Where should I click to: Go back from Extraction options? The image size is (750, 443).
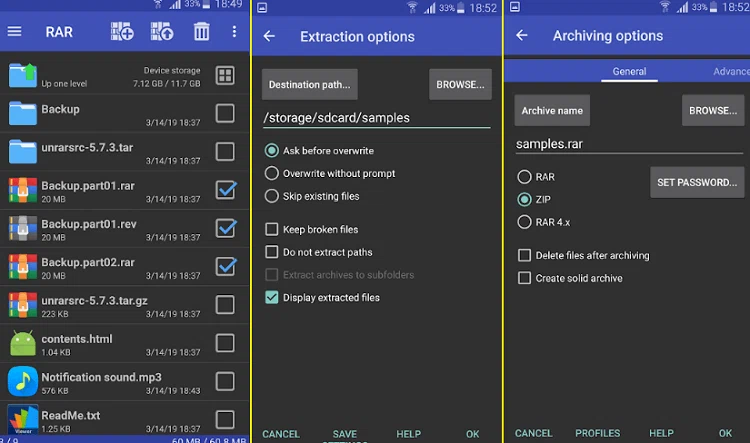(x=269, y=36)
